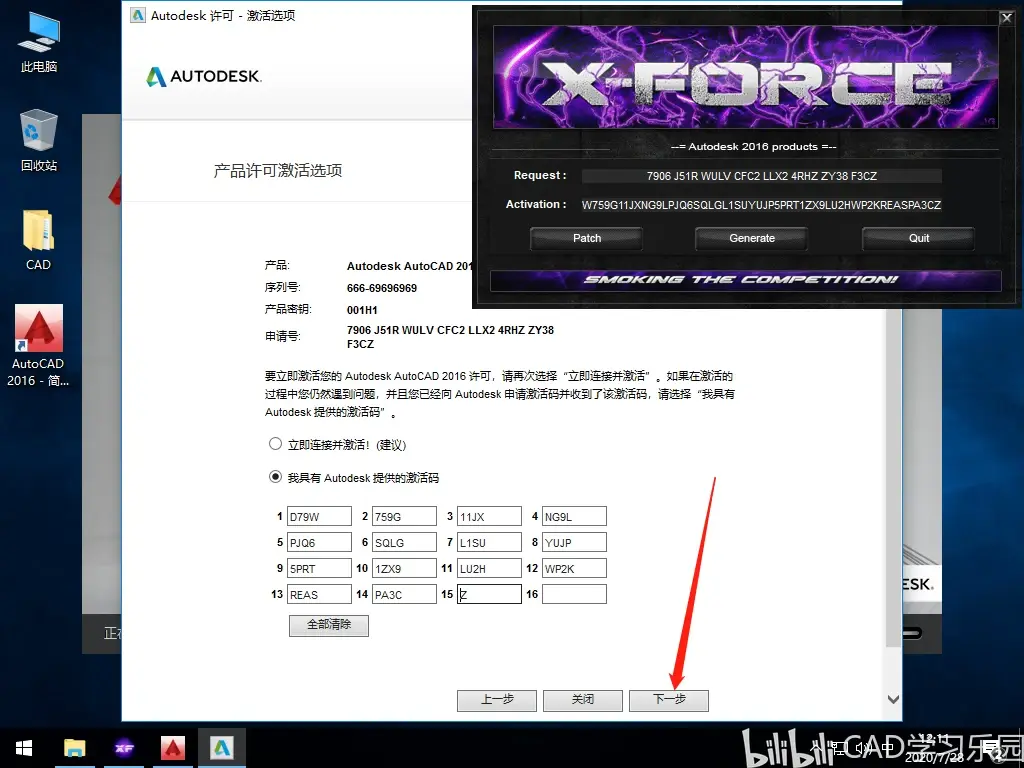Click activation field 10 containing 1ZX9
This screenshot has height=768, width=1024.
point(404,568)
